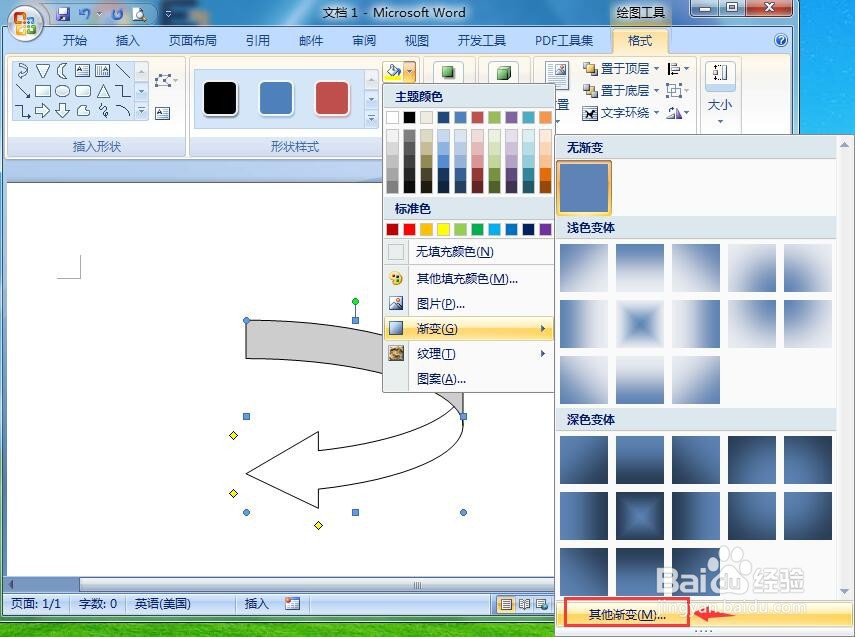Open the Office button menu
The height and width of the screenshot is (637, 855).
pos(25,23)
